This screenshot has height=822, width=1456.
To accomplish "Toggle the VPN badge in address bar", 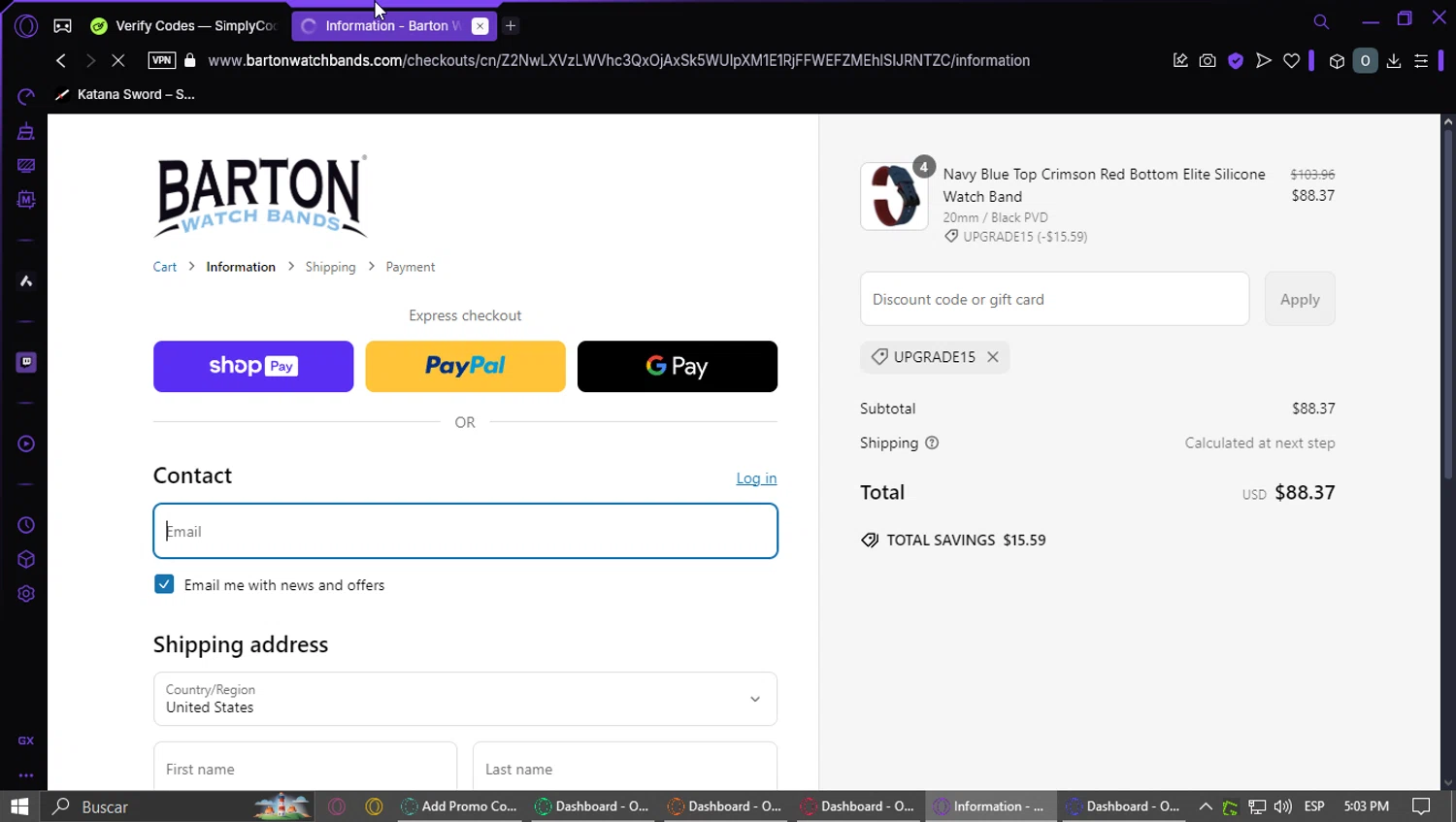I will tap(161, 60).
